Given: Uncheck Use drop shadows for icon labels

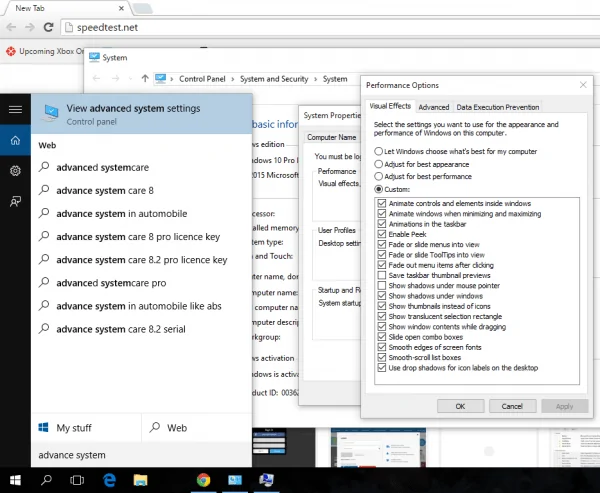Looking at the screenshot, I should click(382, 368).
